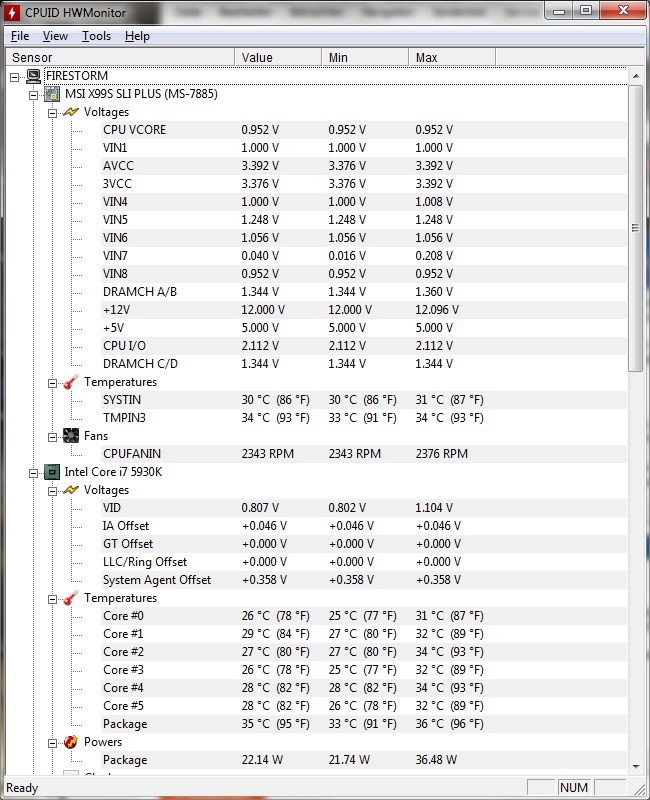Viewport: 650px width, 800px height.
Task: Click the Sensor column header
Action: point(120,58)
